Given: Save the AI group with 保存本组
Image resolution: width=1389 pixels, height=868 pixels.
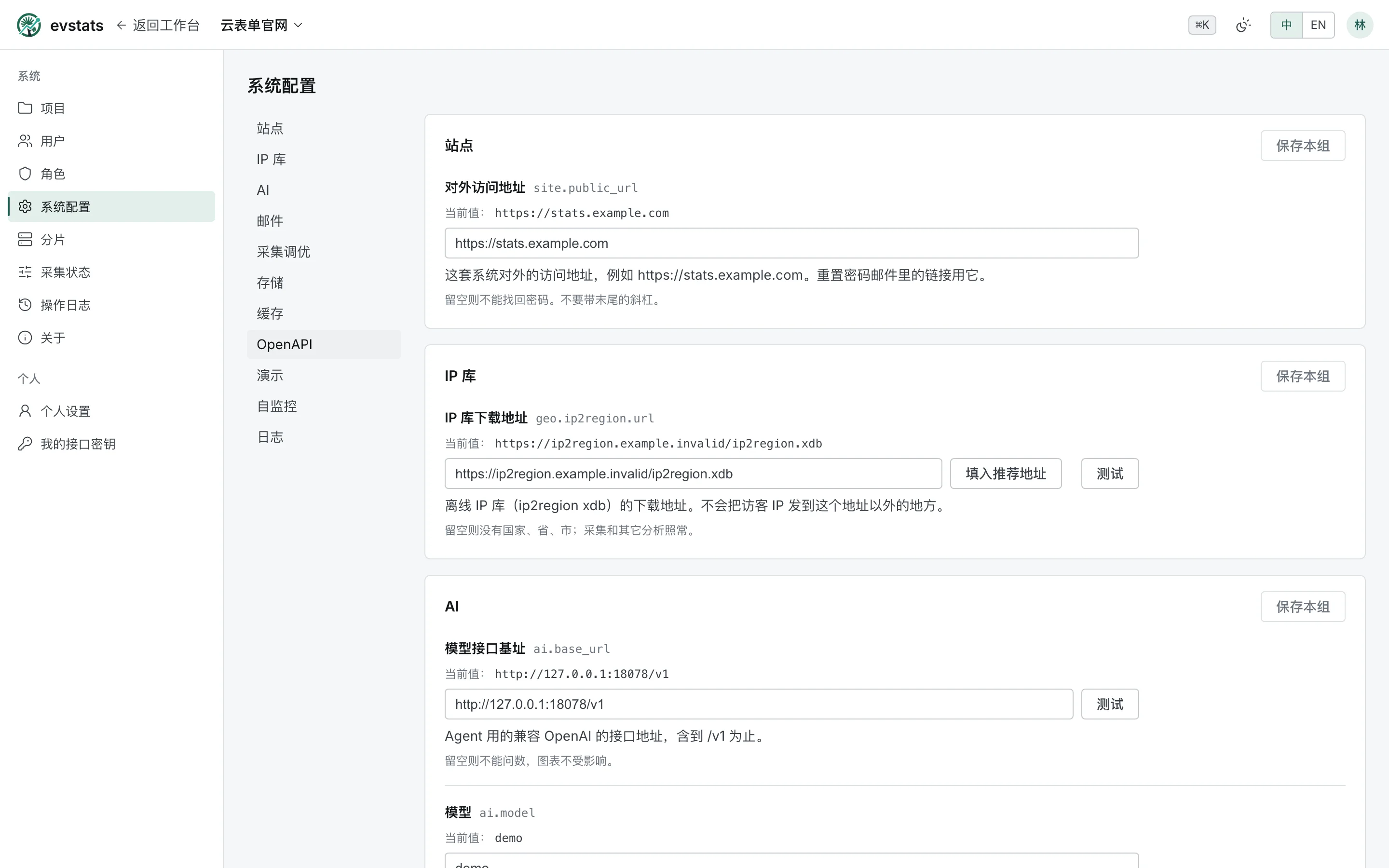Looking at the screenshot, I should (x=1302, y=607).
